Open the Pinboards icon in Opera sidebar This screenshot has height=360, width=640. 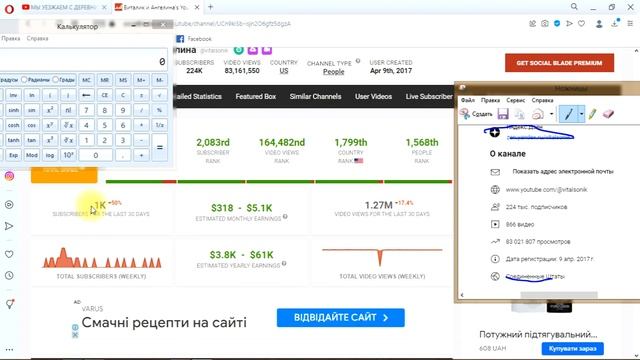(x=9, y=304)
